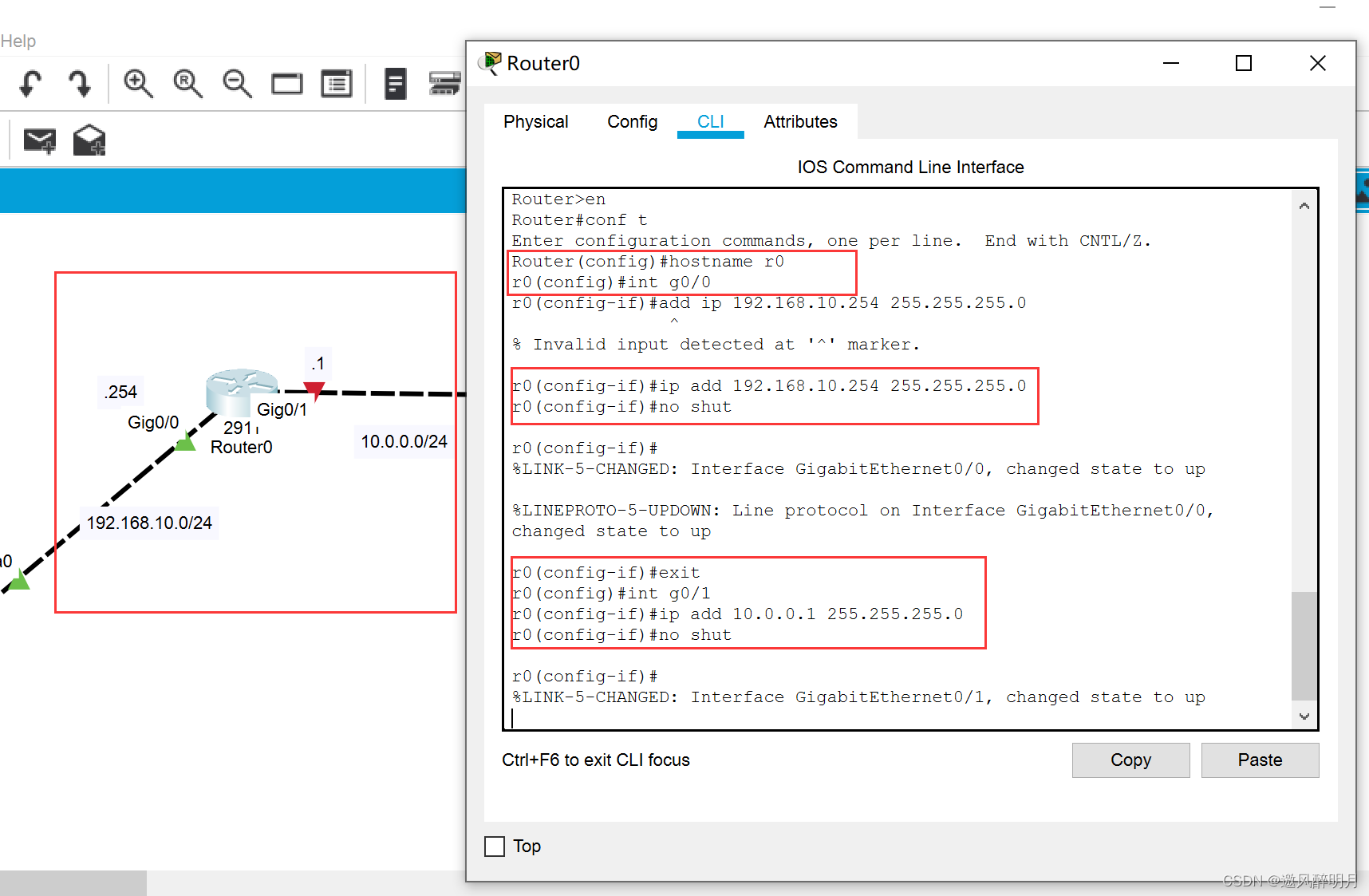This screenshot has height=896, width=1369.
Task: Click the 'ip add 192.168.10.254' command line
Action: pyautogui.click(x=769, y=386)
